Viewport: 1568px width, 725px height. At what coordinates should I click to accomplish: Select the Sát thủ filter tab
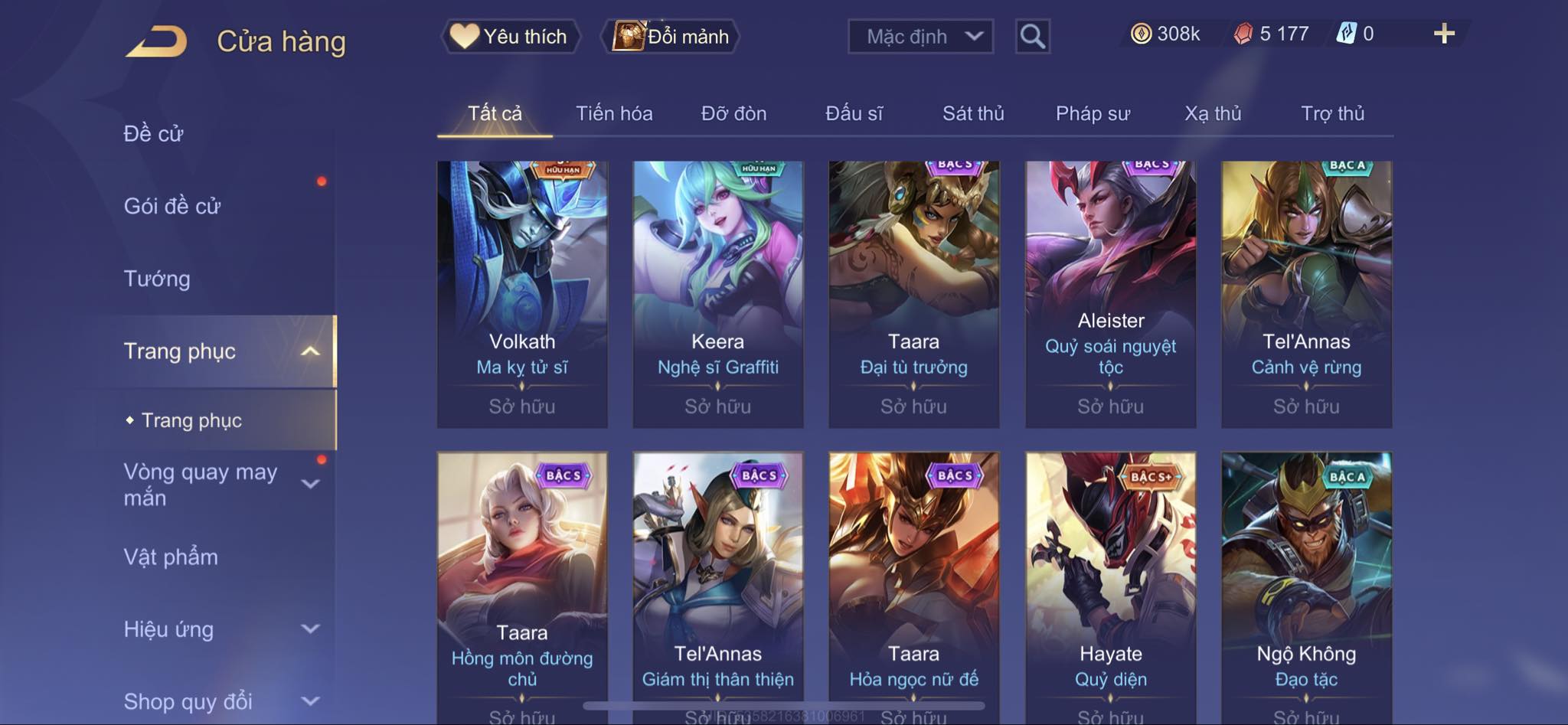(973, 113)
